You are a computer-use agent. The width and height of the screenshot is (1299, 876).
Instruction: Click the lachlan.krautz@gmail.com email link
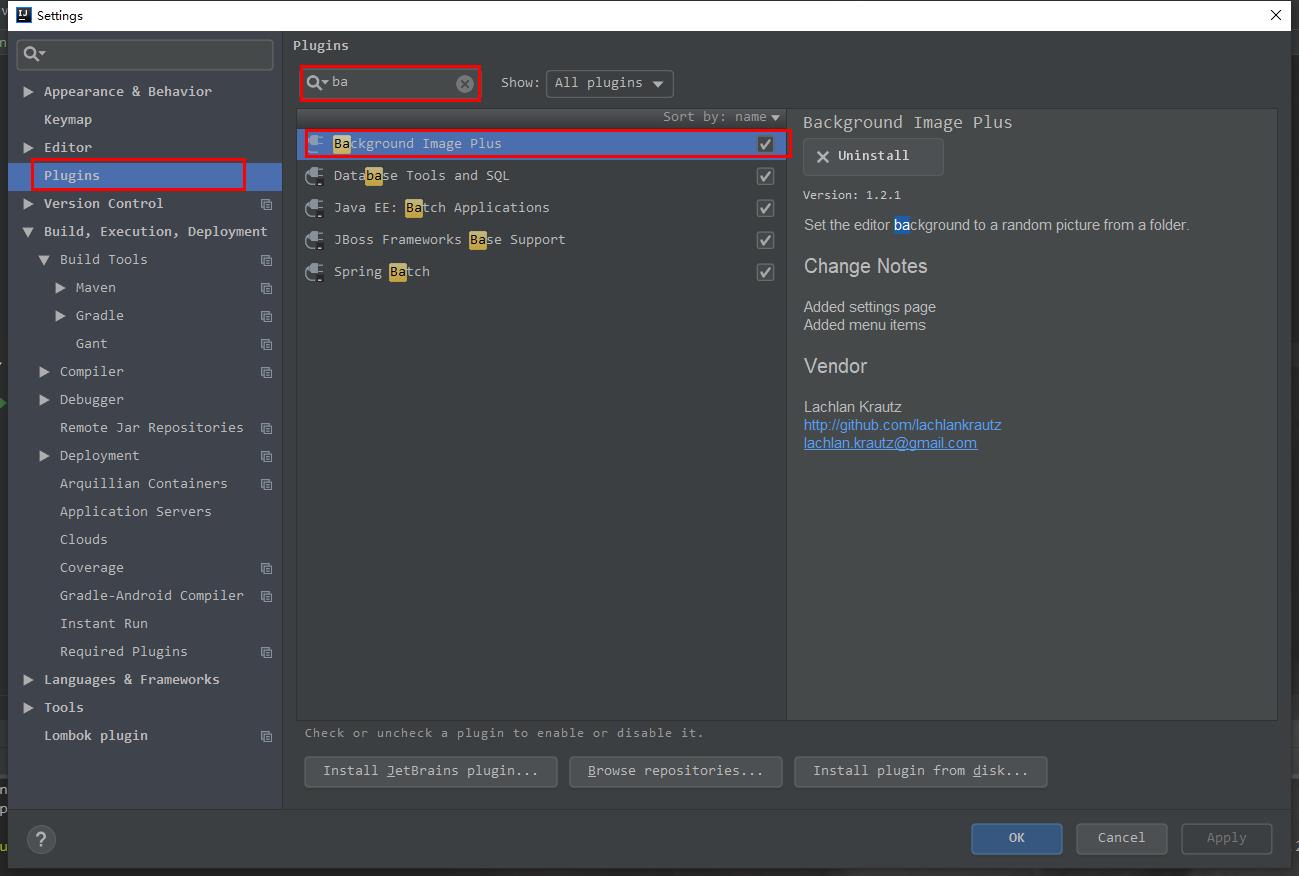pos(890,443)
